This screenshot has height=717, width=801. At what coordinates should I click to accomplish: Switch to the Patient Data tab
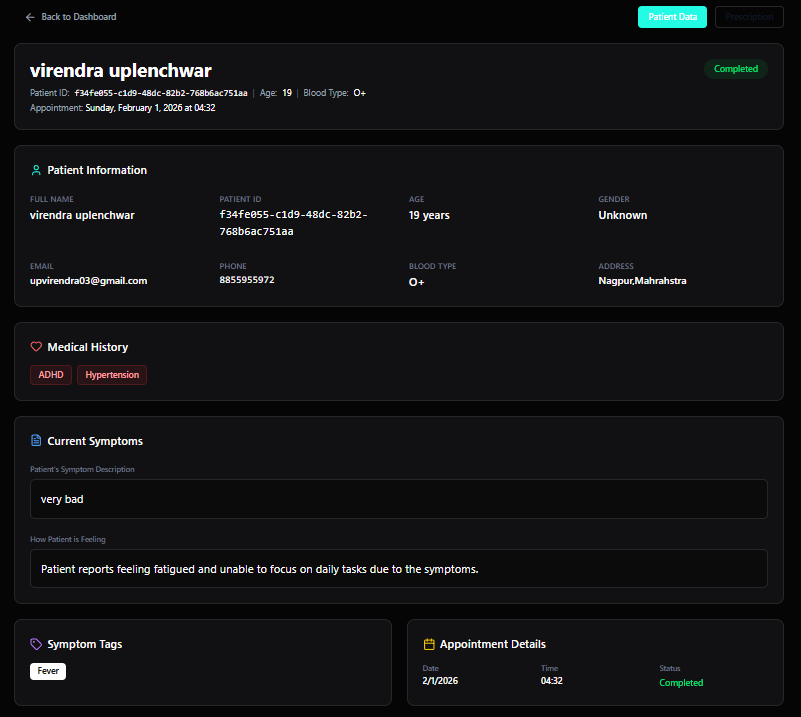pyautogui.click(x=672, y=17)
